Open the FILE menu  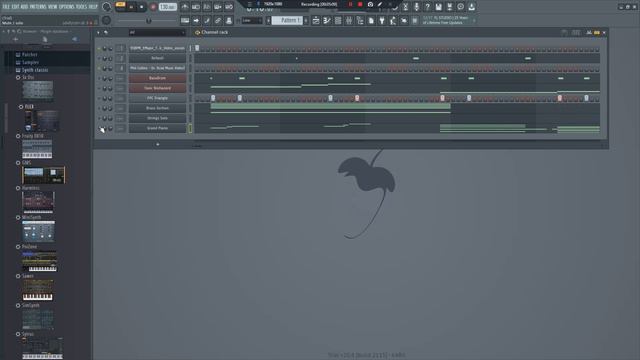[6, 7]
